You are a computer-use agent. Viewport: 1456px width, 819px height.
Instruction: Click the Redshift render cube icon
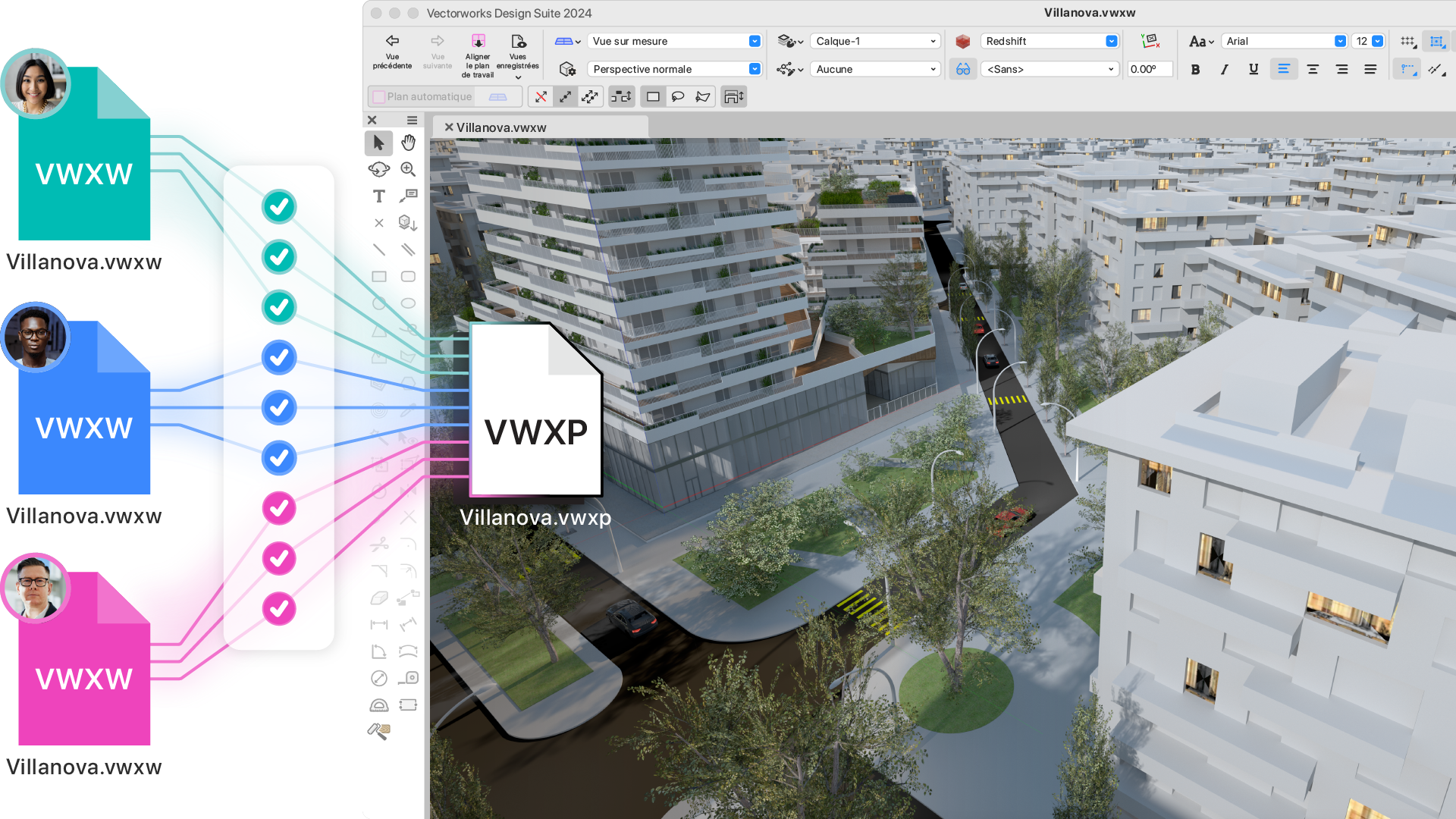pos(963,41)
